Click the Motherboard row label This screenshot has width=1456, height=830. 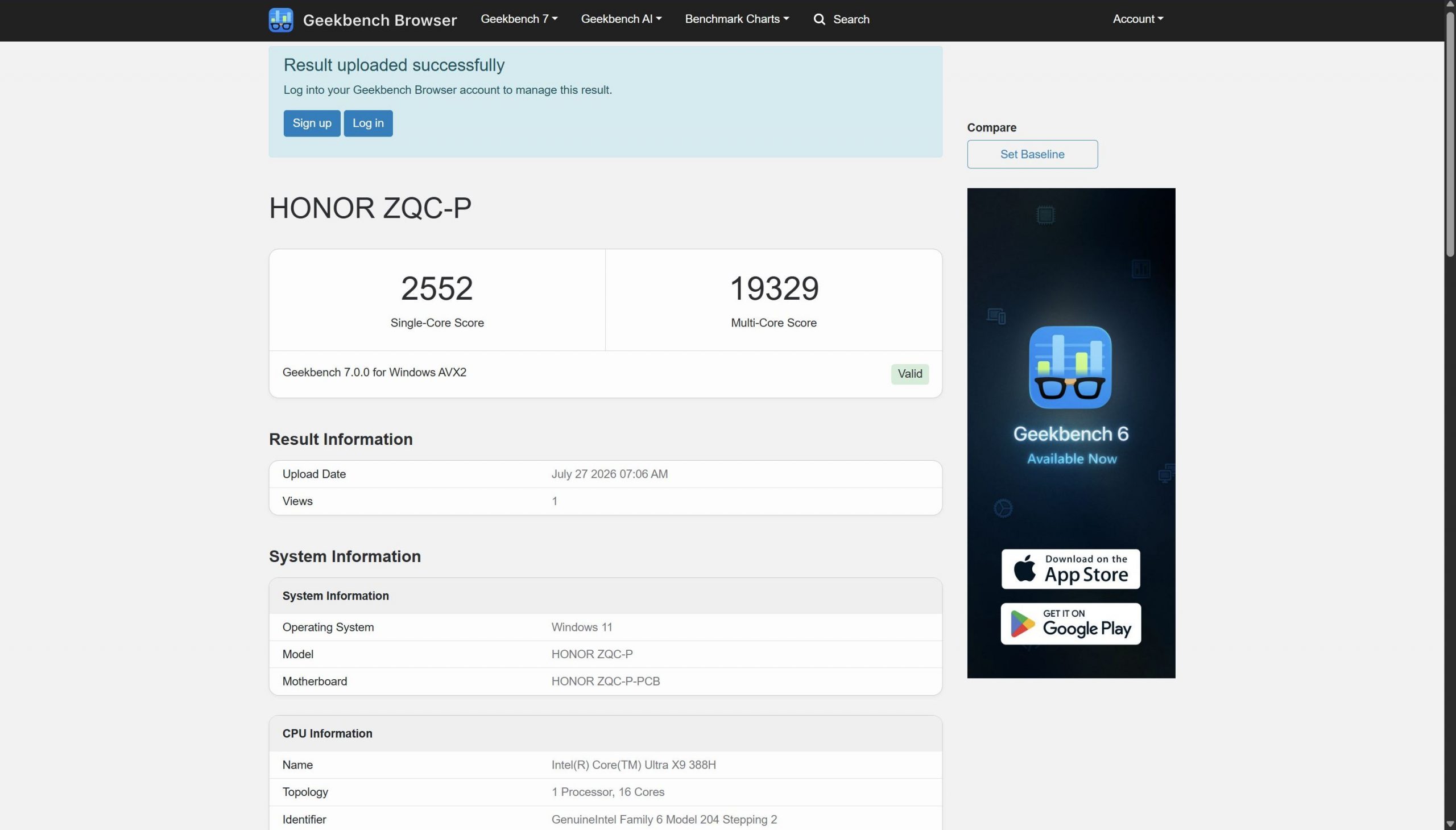point(314,682)
